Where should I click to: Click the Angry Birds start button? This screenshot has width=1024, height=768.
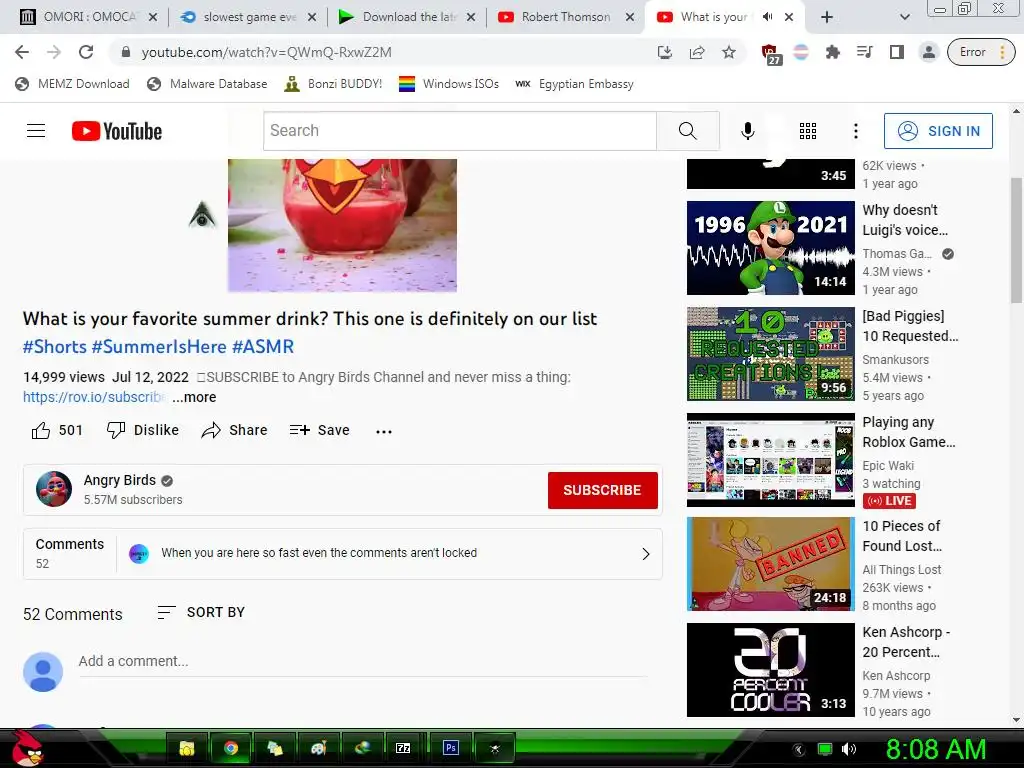[27, 748]
